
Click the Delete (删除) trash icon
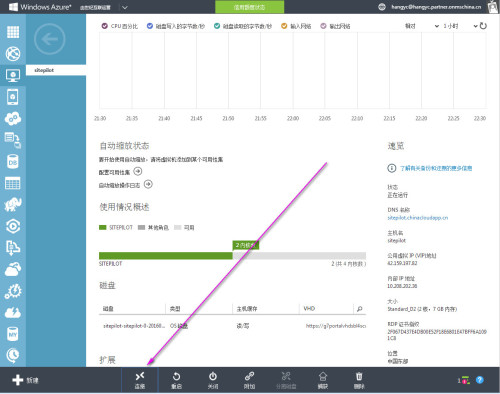[359, 377]
